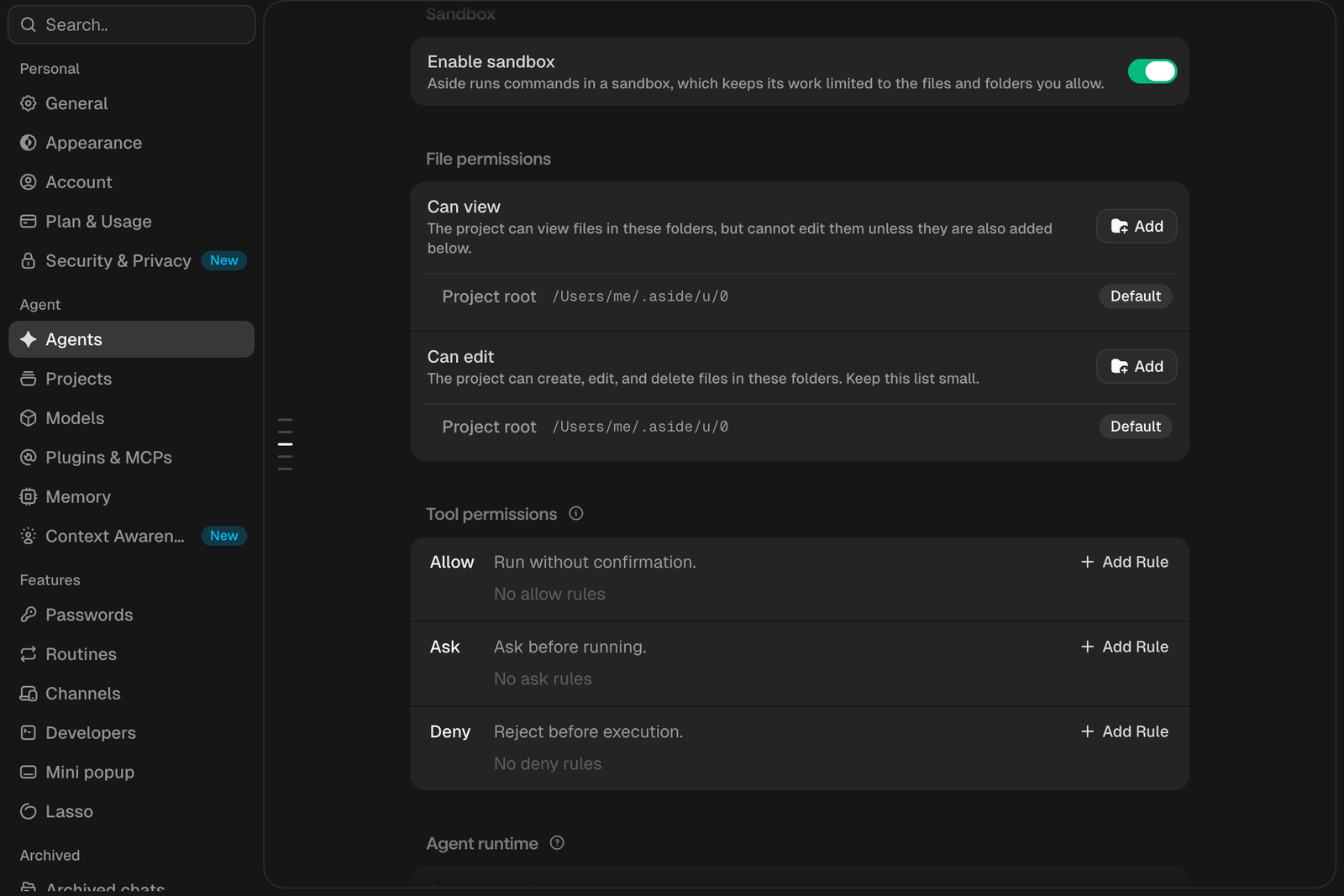Click the Agent runtime help icon

point(557,842)
